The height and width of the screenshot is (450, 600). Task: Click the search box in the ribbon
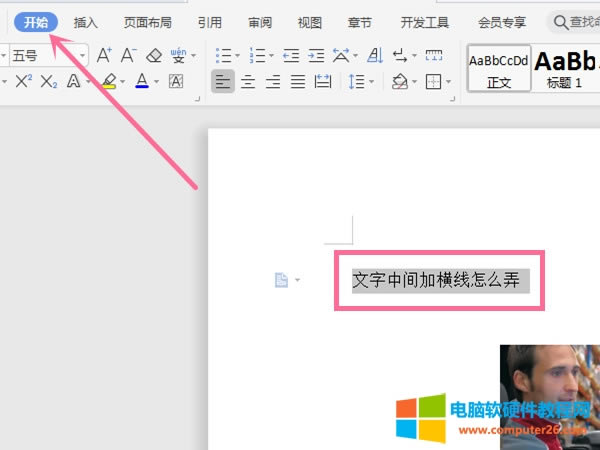(573, 22)
